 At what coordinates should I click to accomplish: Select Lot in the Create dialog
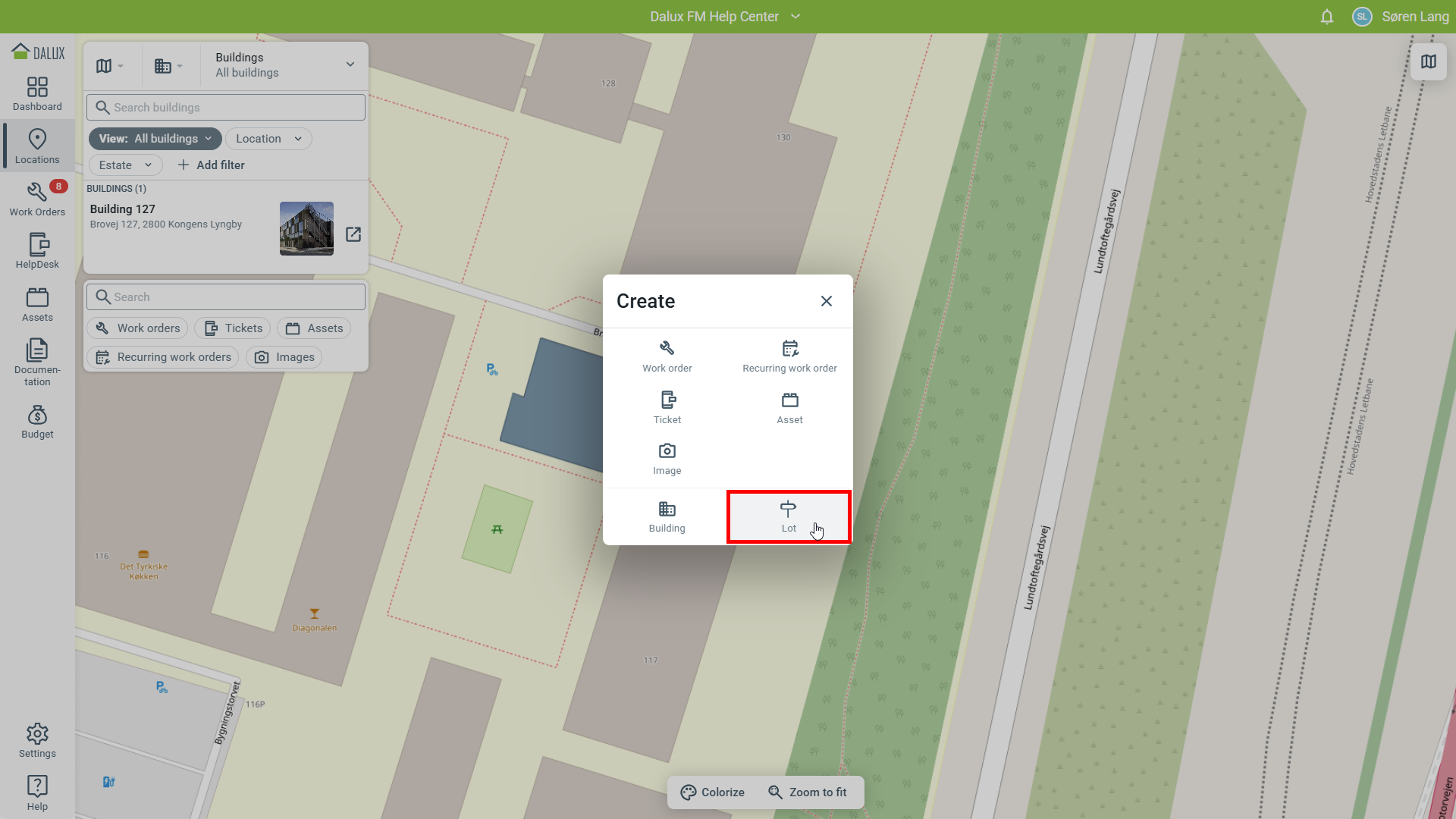pos(788,516)
